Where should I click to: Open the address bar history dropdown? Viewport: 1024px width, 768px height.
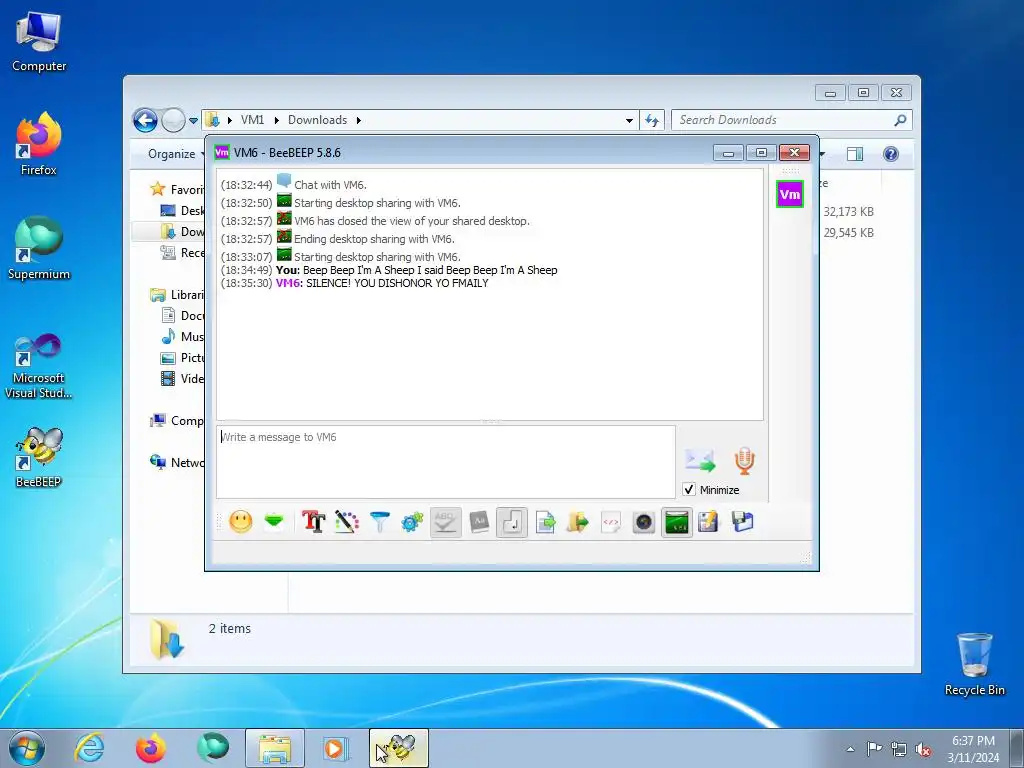(629, 120)
